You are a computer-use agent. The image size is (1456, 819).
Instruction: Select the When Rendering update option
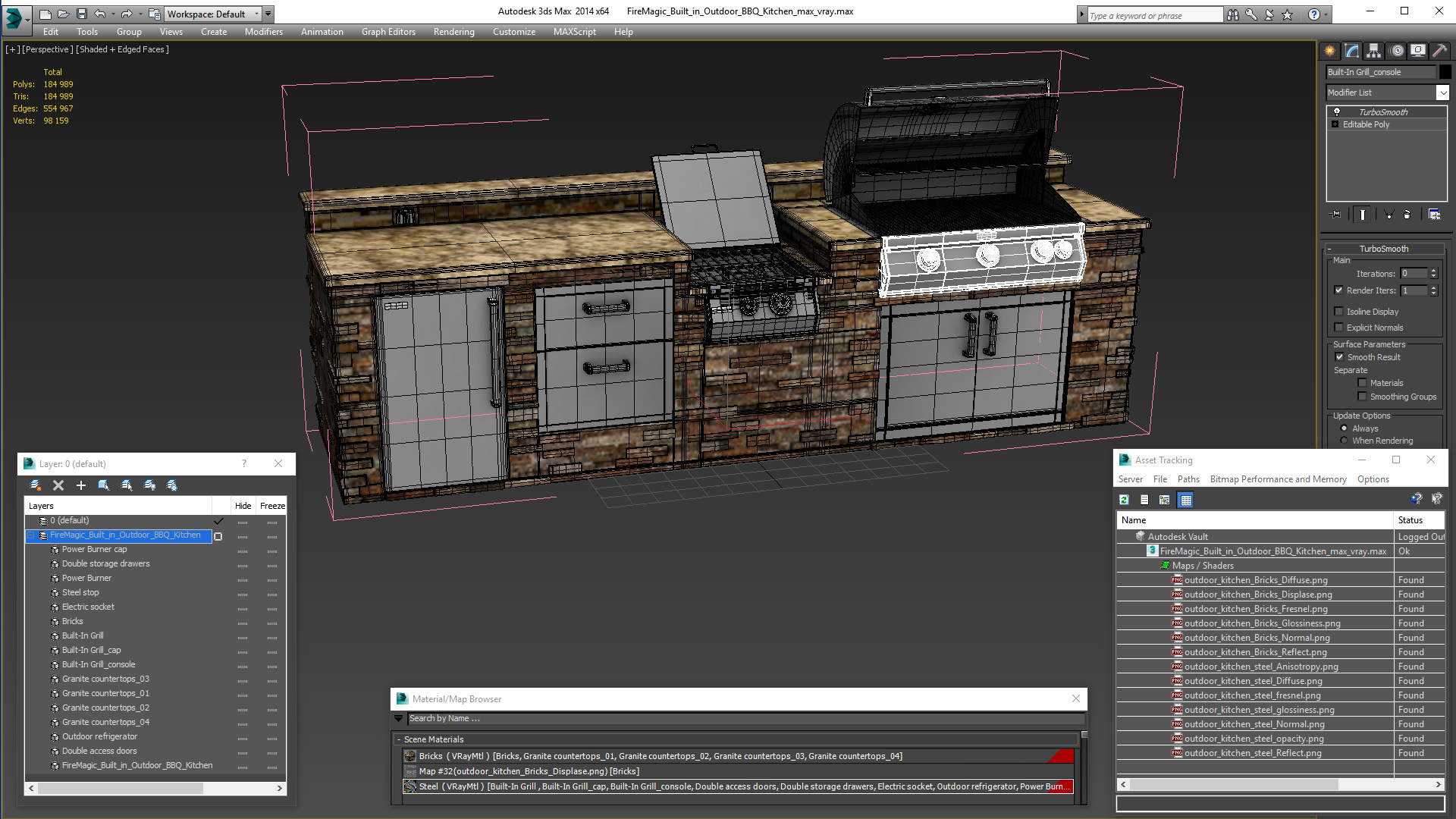(1345, 441)
